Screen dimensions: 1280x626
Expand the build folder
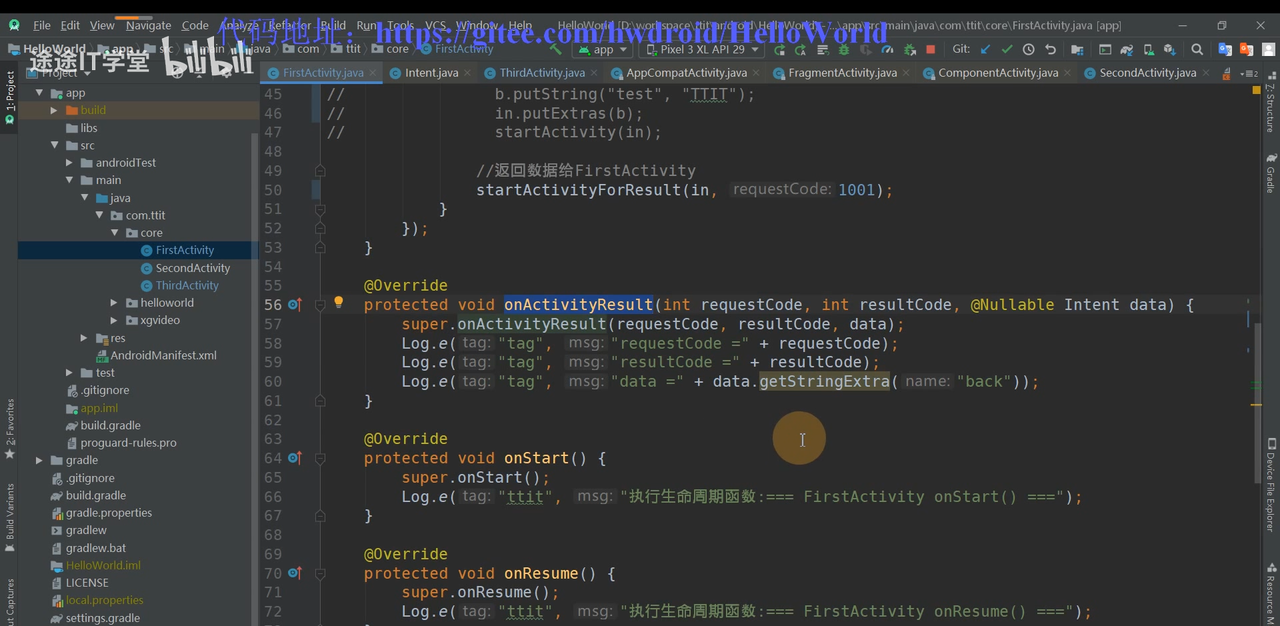click(55, 110)
